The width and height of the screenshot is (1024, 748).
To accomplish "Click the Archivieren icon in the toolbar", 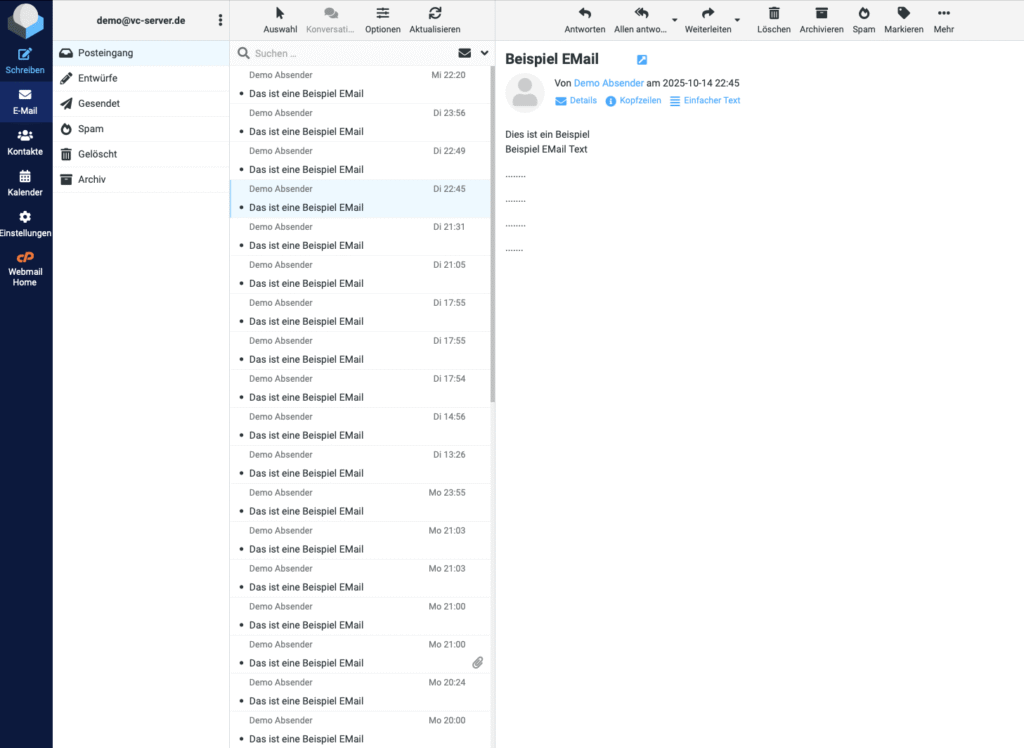I will click(821, 16).
